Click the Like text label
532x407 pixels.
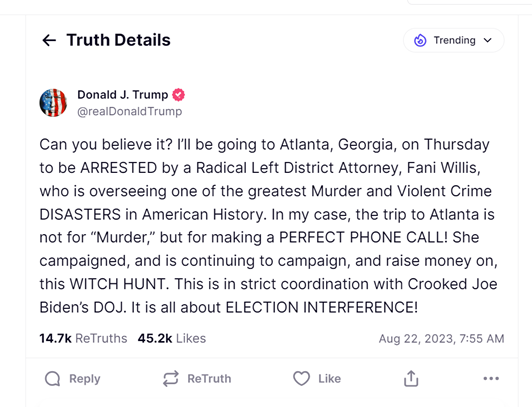click(x=329, y=379)
